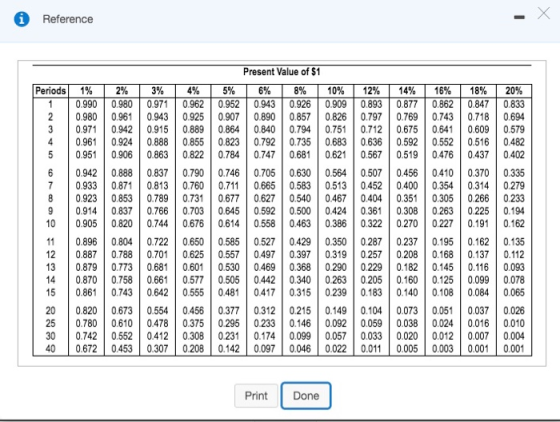Click value 0.386 in period 10 row
Image resolution: width=560 pixels, height=422 pixels.
[336, 223]
